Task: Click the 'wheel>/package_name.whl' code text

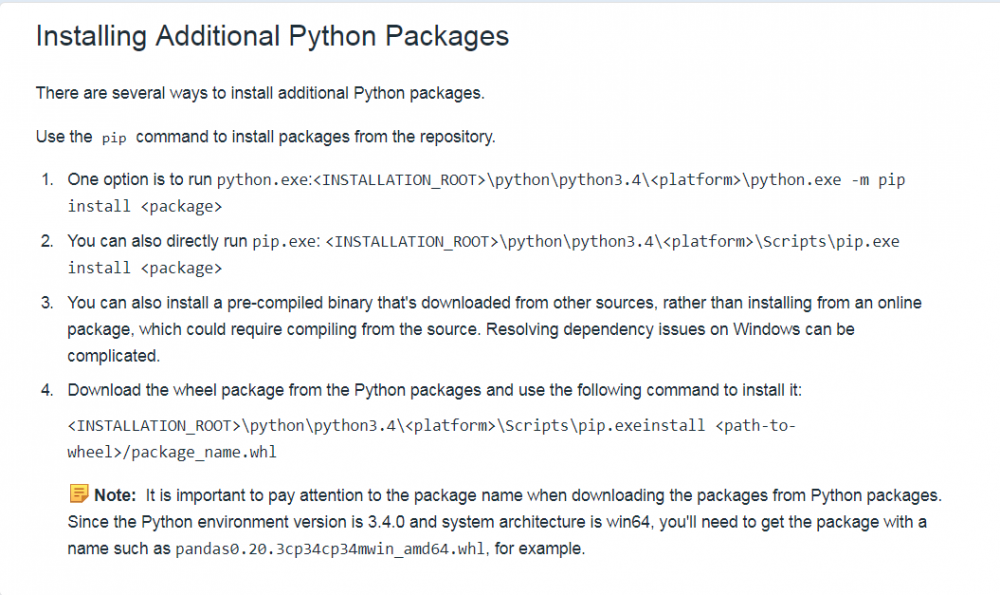Action: 172,452
